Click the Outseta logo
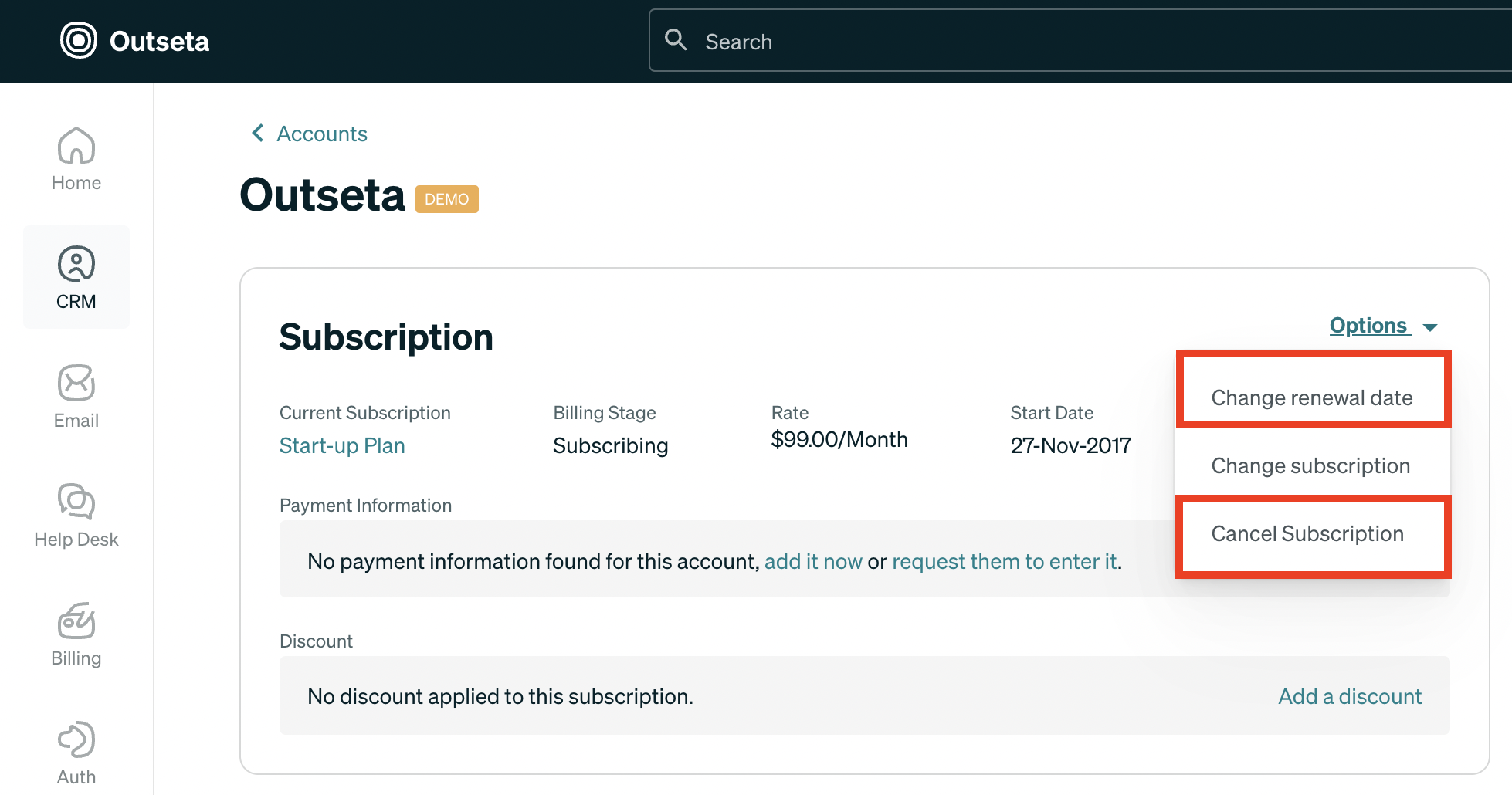The image size is (1512, 795). 133,40
